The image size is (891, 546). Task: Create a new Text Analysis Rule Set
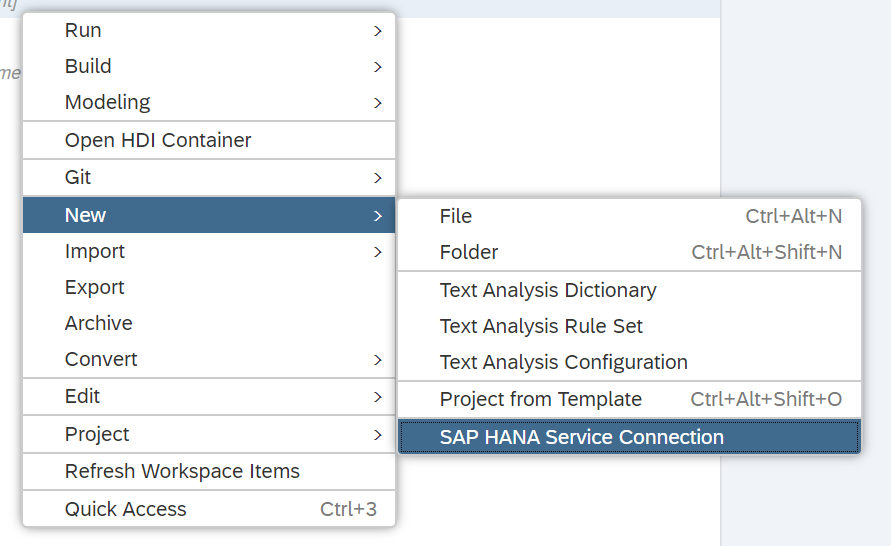630,326
